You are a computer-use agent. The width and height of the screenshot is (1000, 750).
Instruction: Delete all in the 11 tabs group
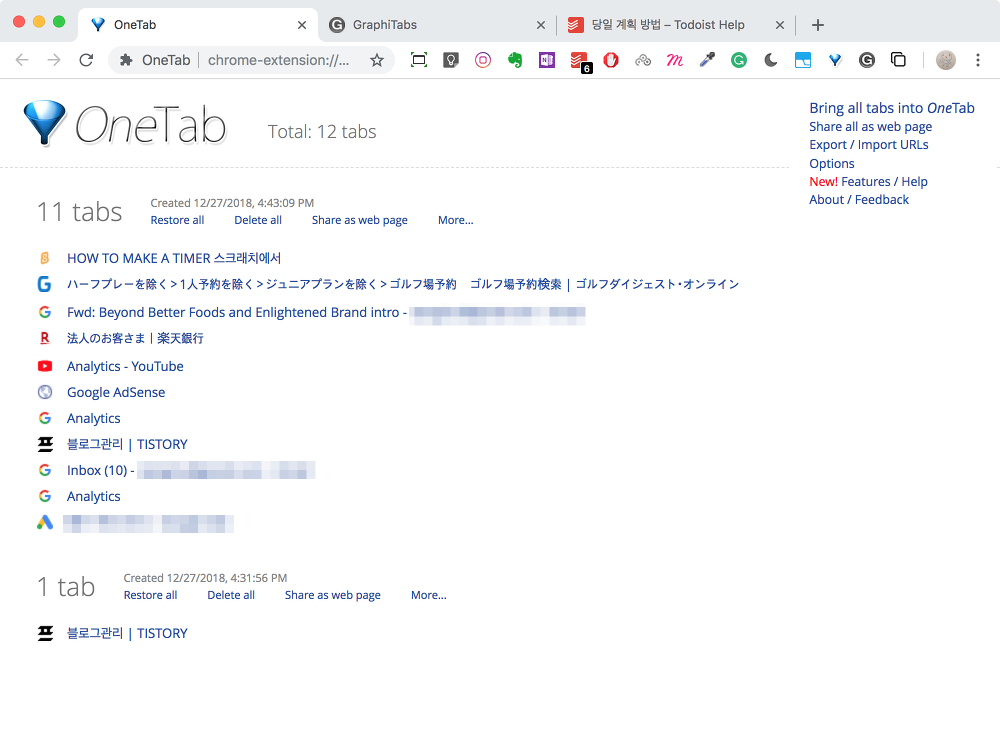pyautogui.click(x=258, y=220)
